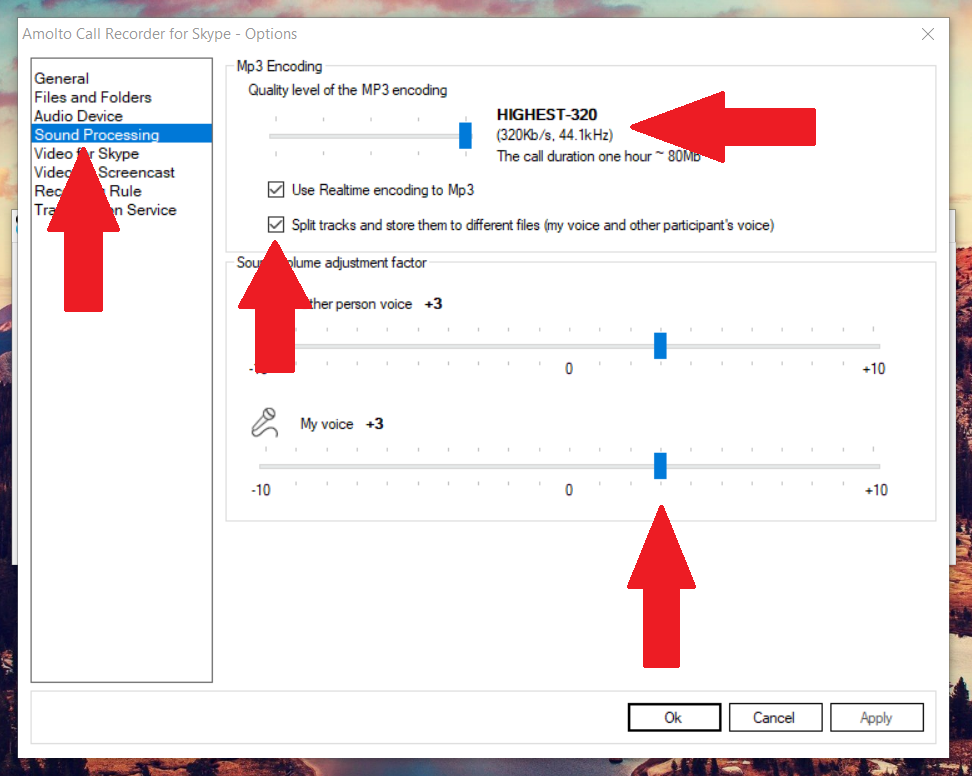Click the My voice volume slider handle
Image resolution: width=972 pixels, height=776 pixels.
660,465
